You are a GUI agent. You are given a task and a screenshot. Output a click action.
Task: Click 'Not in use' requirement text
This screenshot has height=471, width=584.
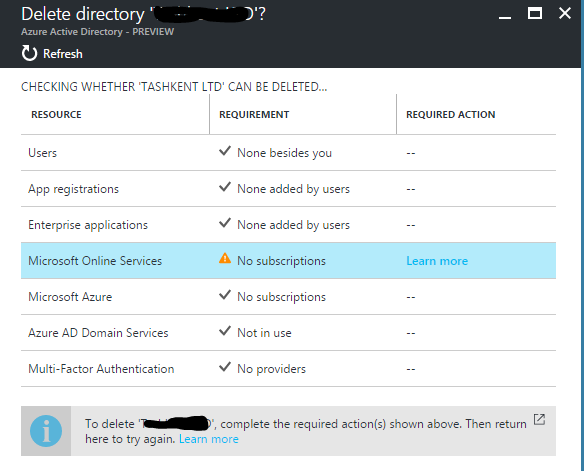pyautogui.click(x=264, y=332)
